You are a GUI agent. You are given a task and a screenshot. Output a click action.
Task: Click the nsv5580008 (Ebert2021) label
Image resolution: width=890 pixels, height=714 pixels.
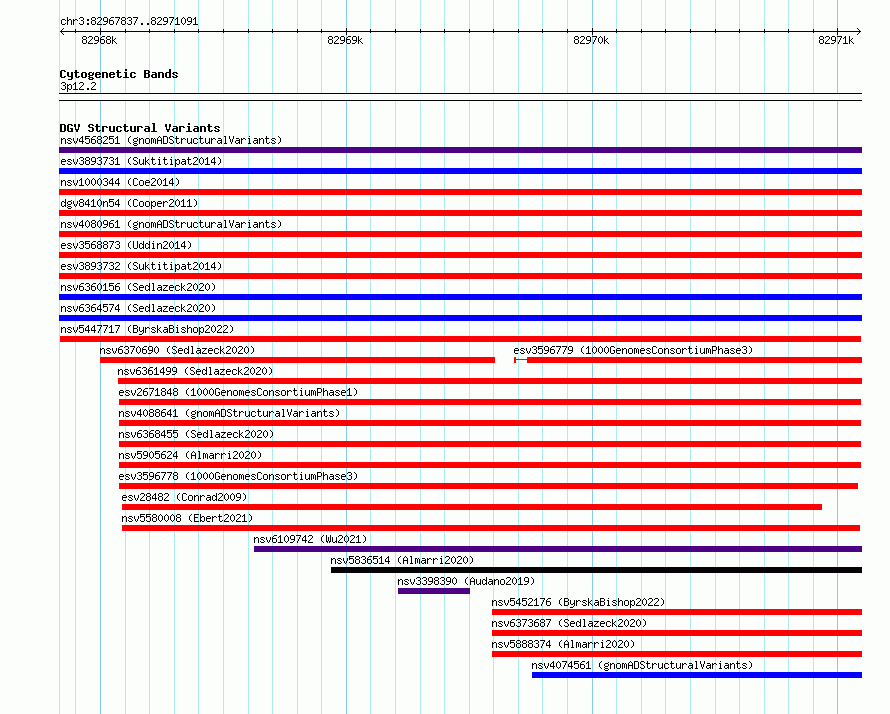point(187,518)
